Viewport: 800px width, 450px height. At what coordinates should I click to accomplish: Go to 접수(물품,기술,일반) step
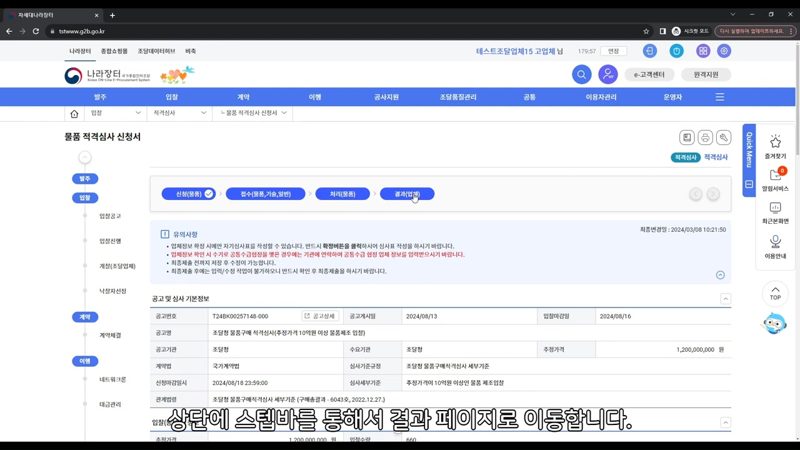pyautogui.click(x=265, y=194)
